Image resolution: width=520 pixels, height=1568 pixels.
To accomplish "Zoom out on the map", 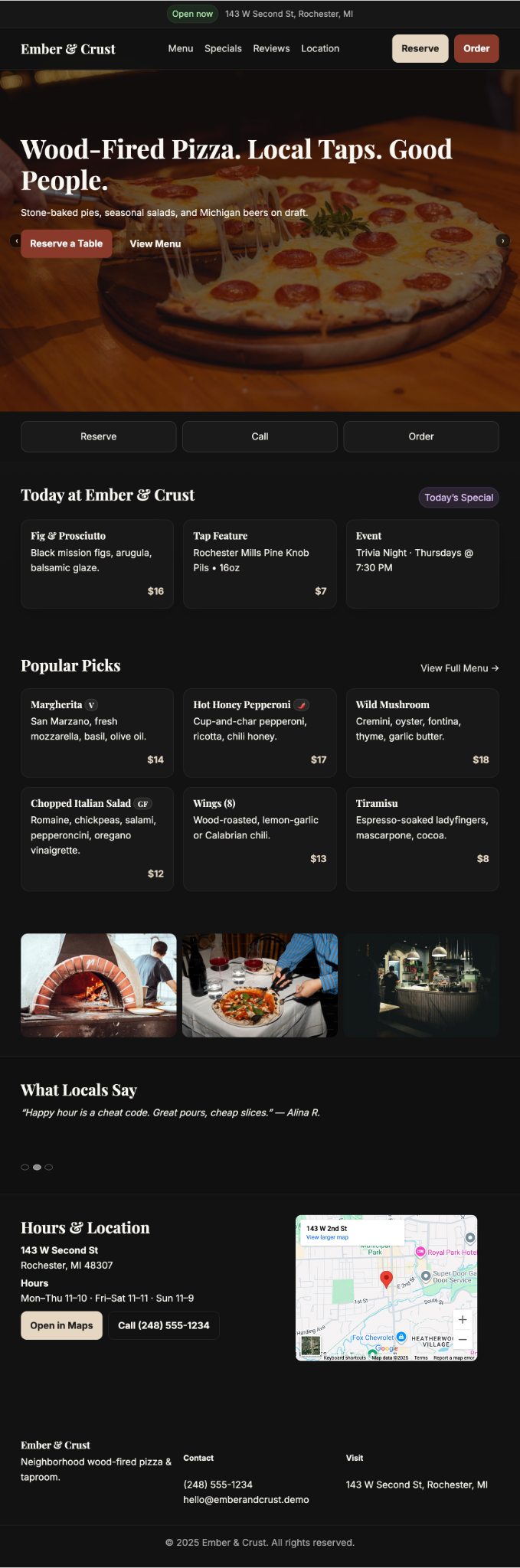I will point(463,1339).
